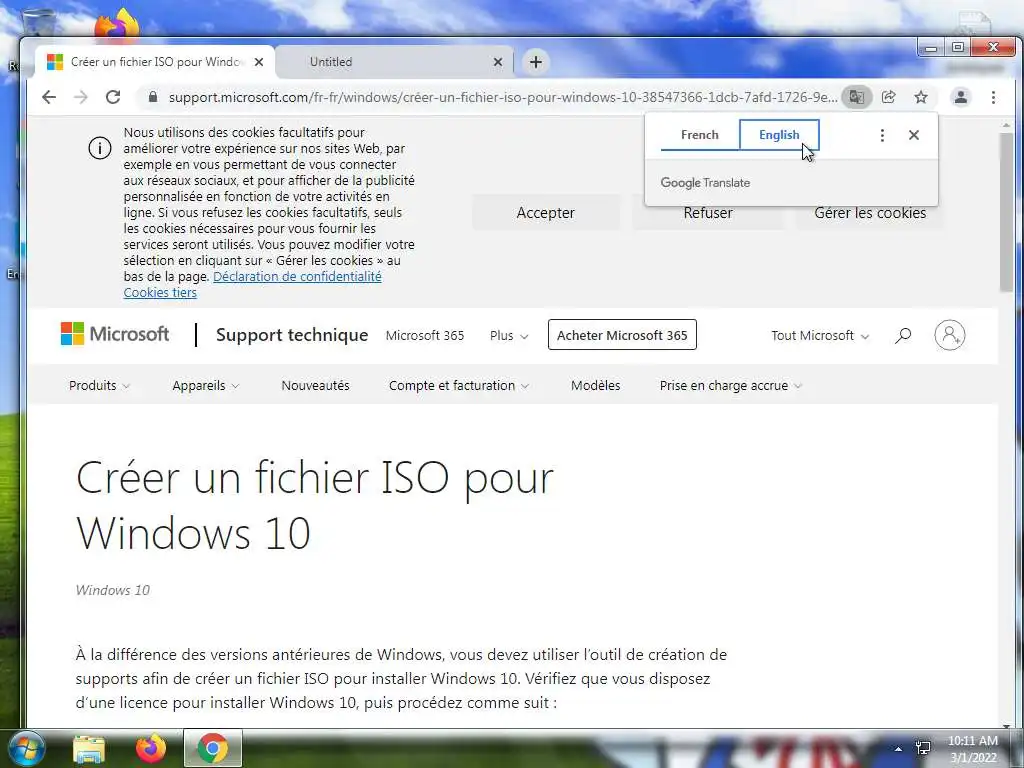The height and width of the screenshot is (768, 1024).
Task: Open Déclaration de confidentialité link
Action: click(297, 276)
